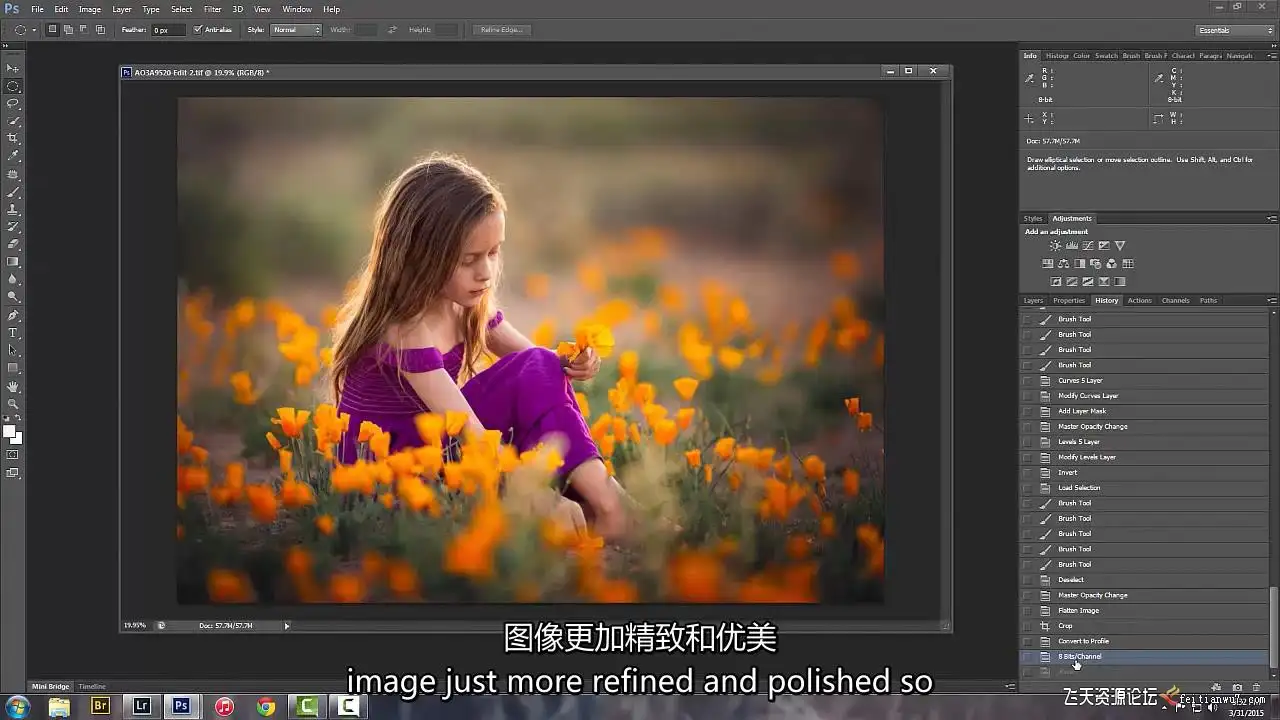This screenshot has width=1280, height=720.
Task: Add a Hue/Saturation adjustment
Action: [x=1048, y=264]
